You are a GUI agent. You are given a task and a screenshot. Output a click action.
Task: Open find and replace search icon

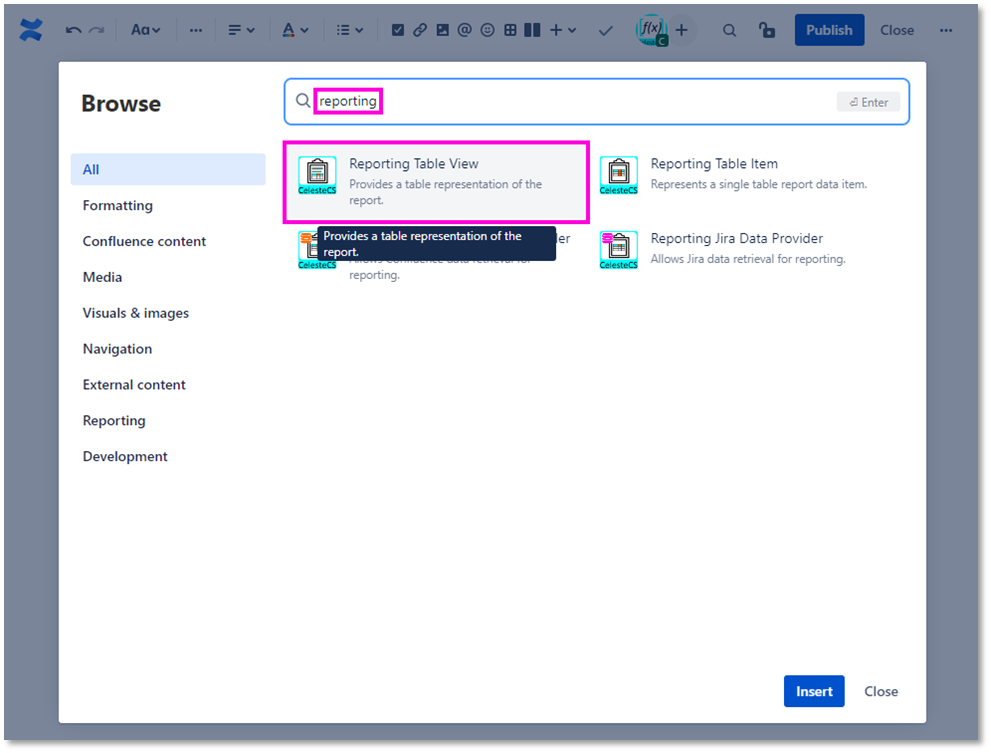click(x=729, y=30)
